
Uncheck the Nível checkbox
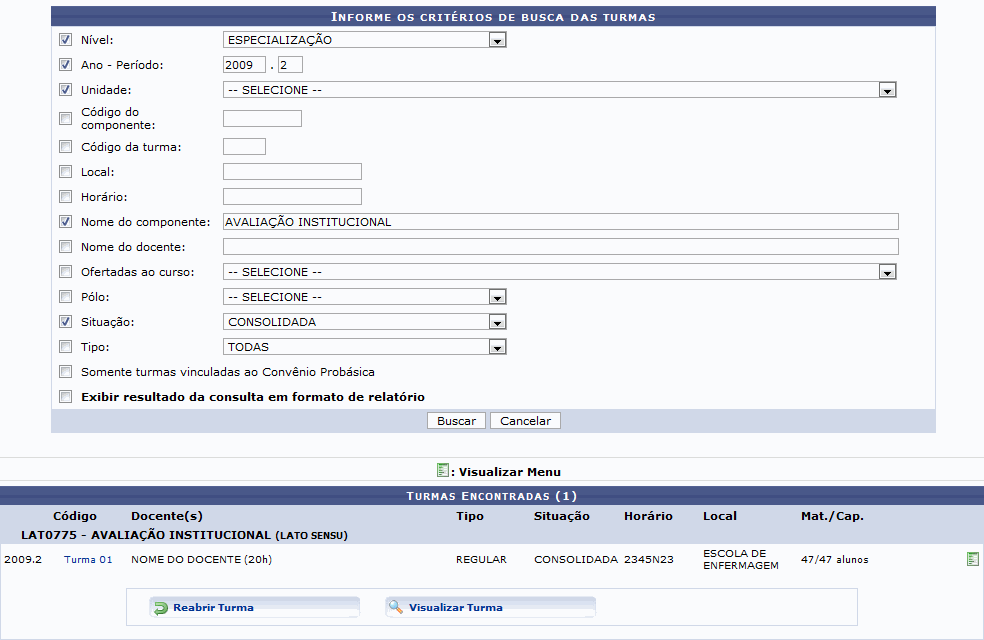[66, 40]
